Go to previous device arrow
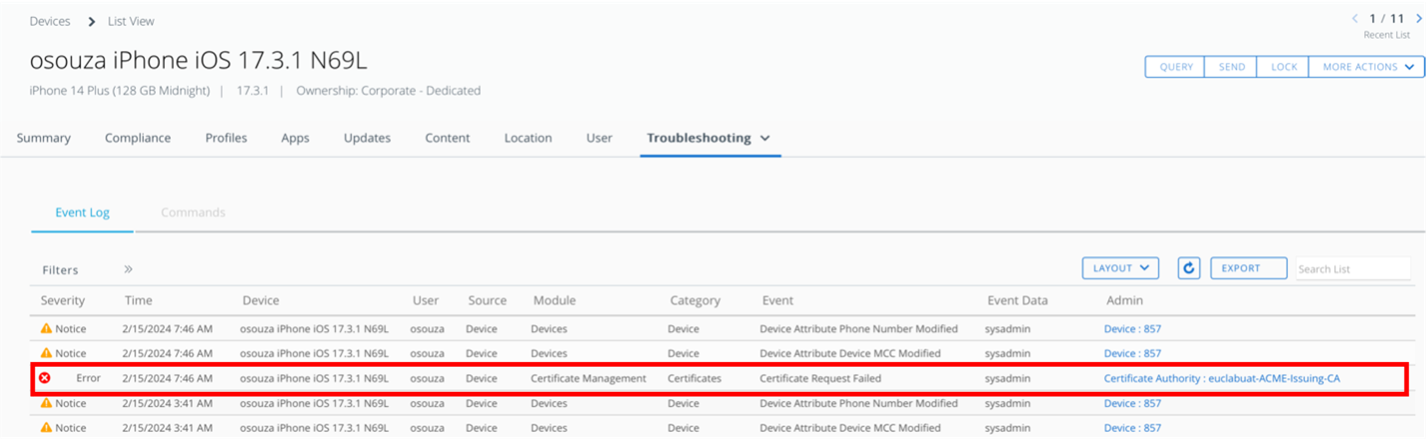The image size is (1428, 443). tap(1355, 18)
